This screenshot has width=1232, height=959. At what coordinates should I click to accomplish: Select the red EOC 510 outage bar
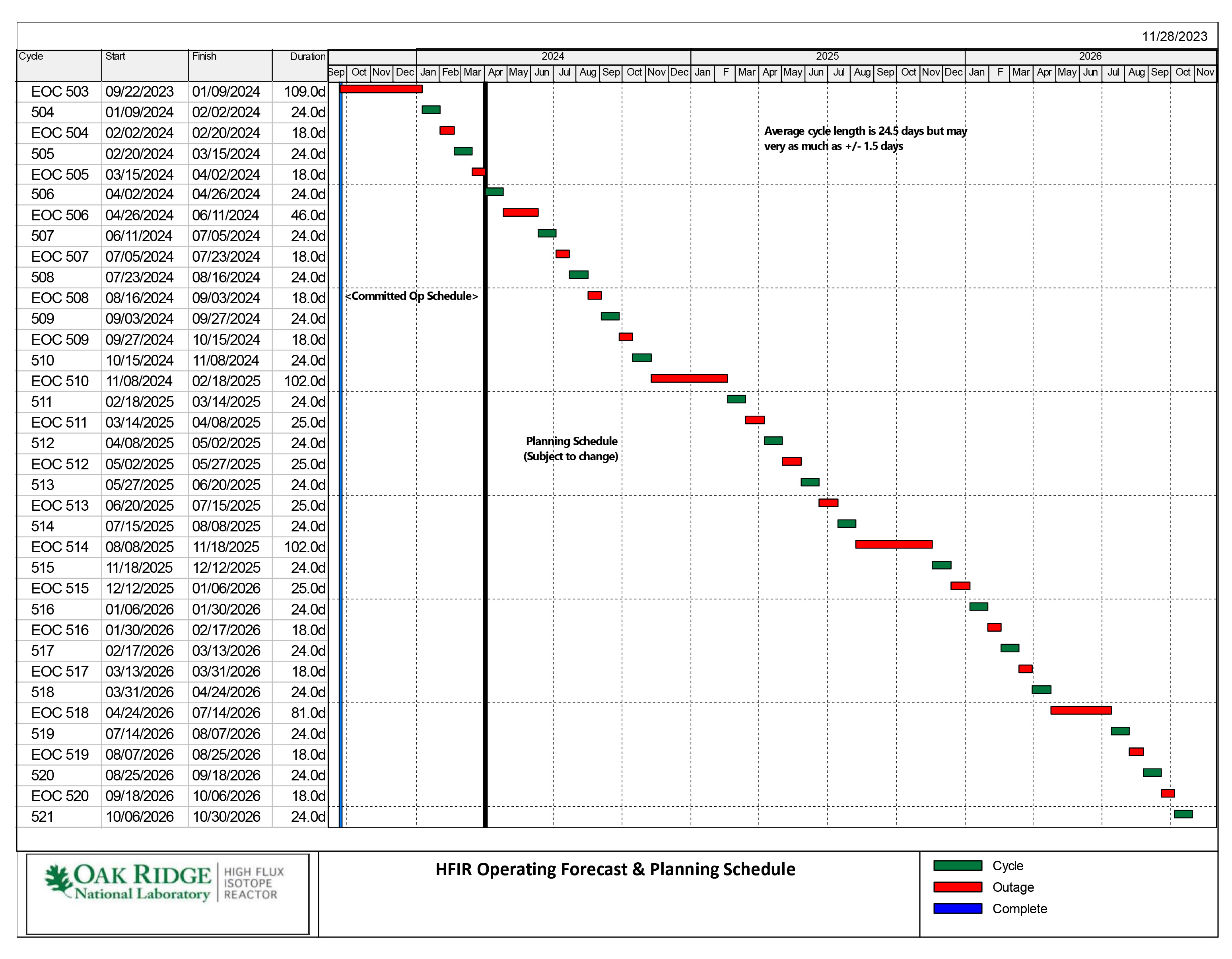(x=689, y=379)
